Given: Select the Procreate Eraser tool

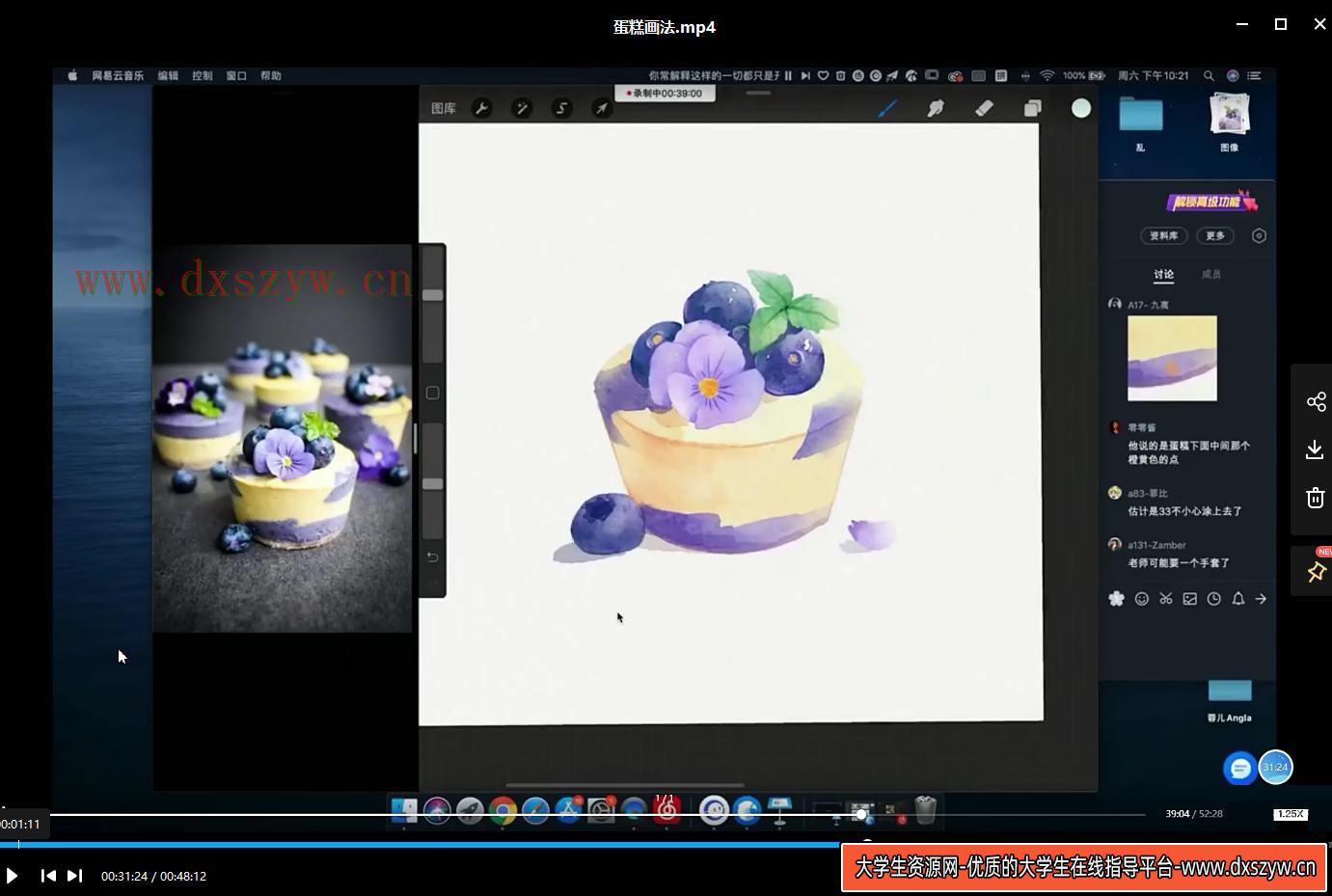Looking at the screenshot, I should click(984, 108).
